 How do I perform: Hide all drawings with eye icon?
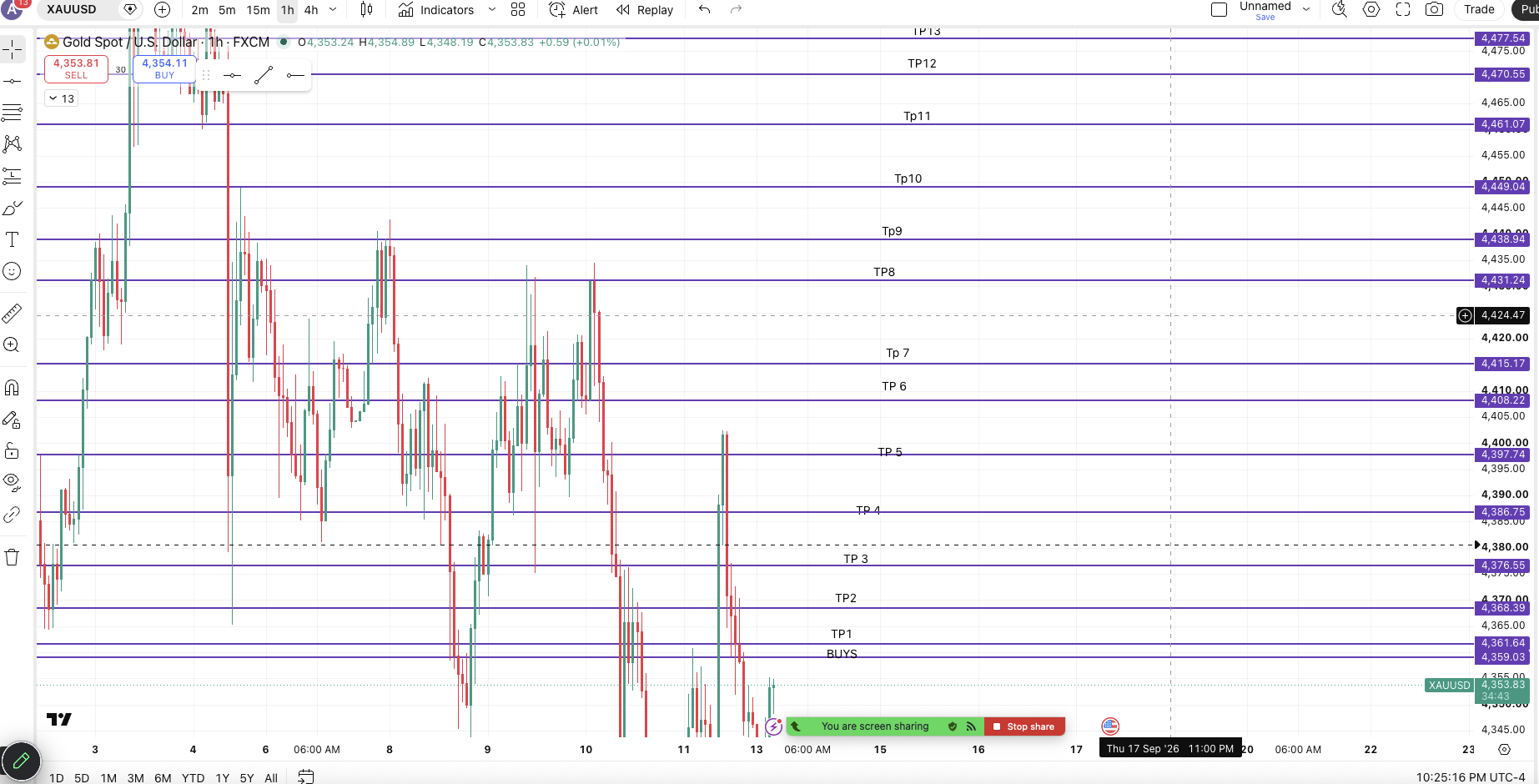pyautogui.click(x=13, y=481)
